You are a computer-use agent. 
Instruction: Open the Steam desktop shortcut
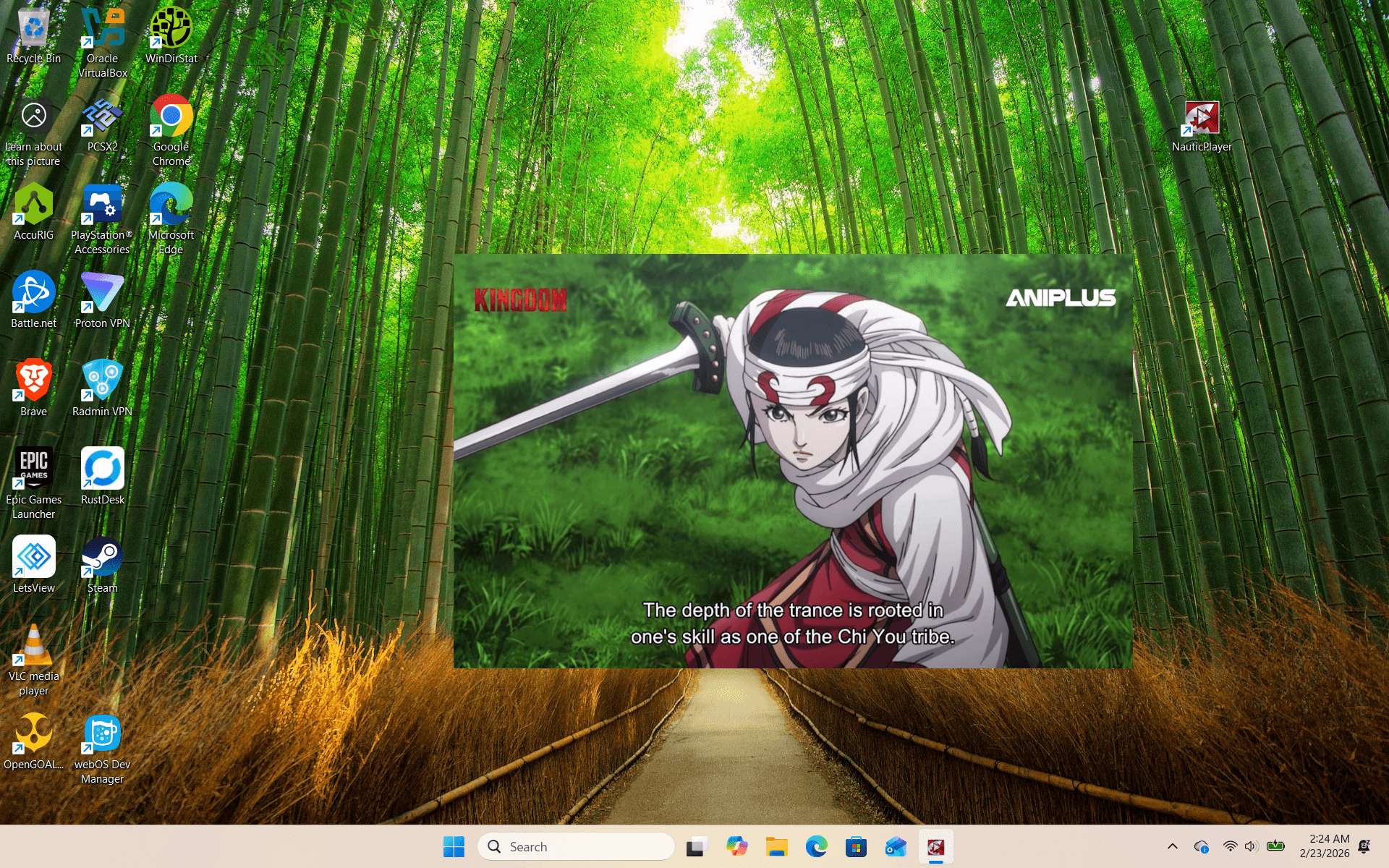[102, 558]
